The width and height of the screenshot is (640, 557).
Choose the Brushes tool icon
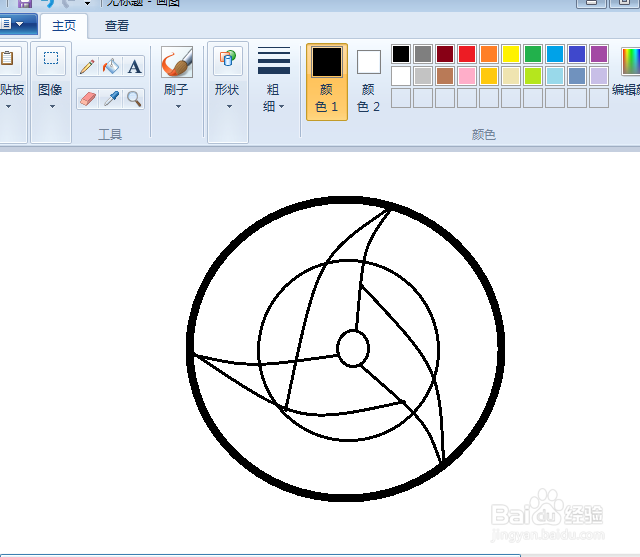coord(176,62)
